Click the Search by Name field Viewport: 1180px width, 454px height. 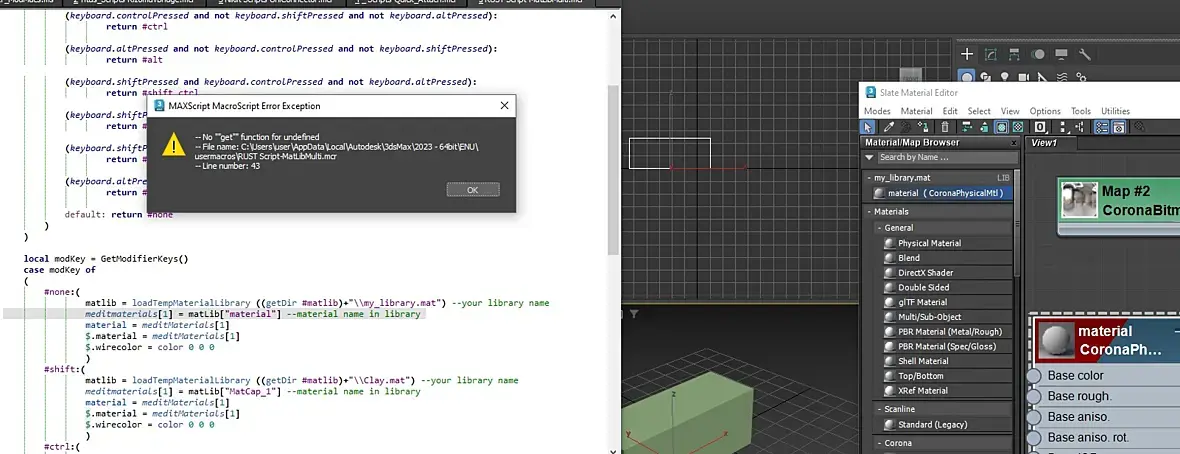point(946,157)
